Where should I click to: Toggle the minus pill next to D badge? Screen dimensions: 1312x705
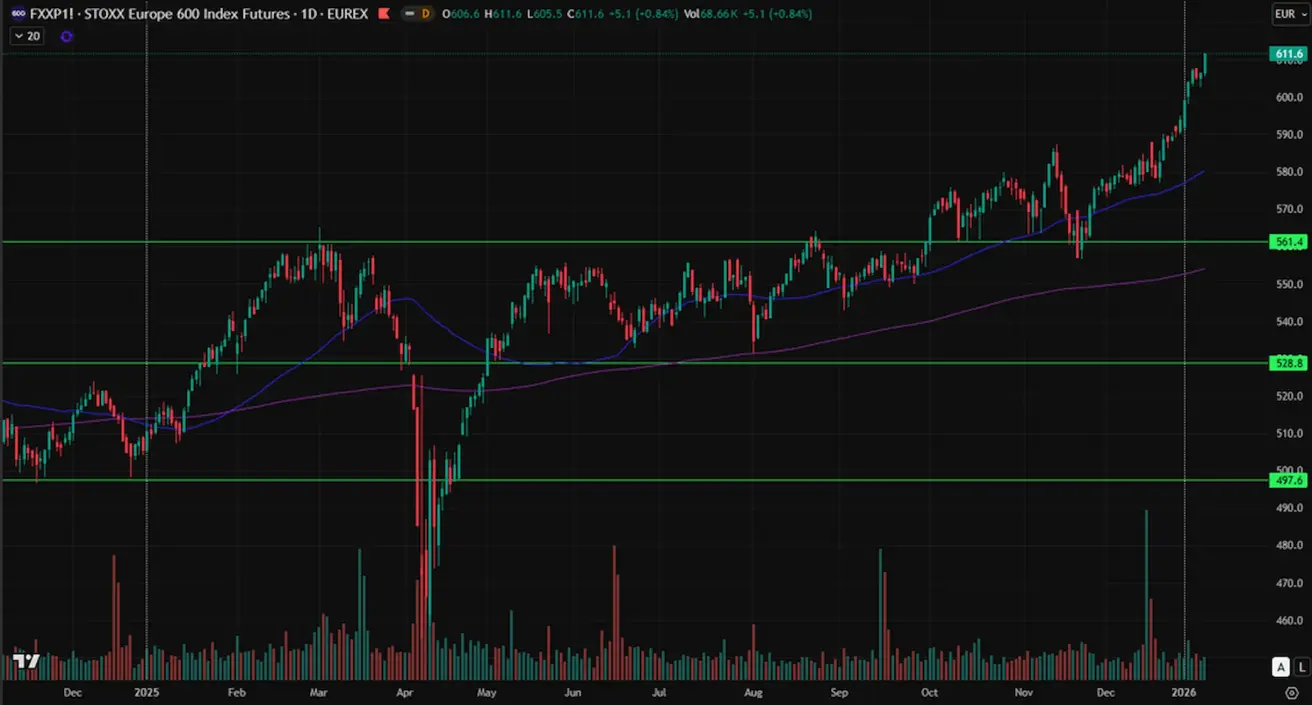coord(408,15)
